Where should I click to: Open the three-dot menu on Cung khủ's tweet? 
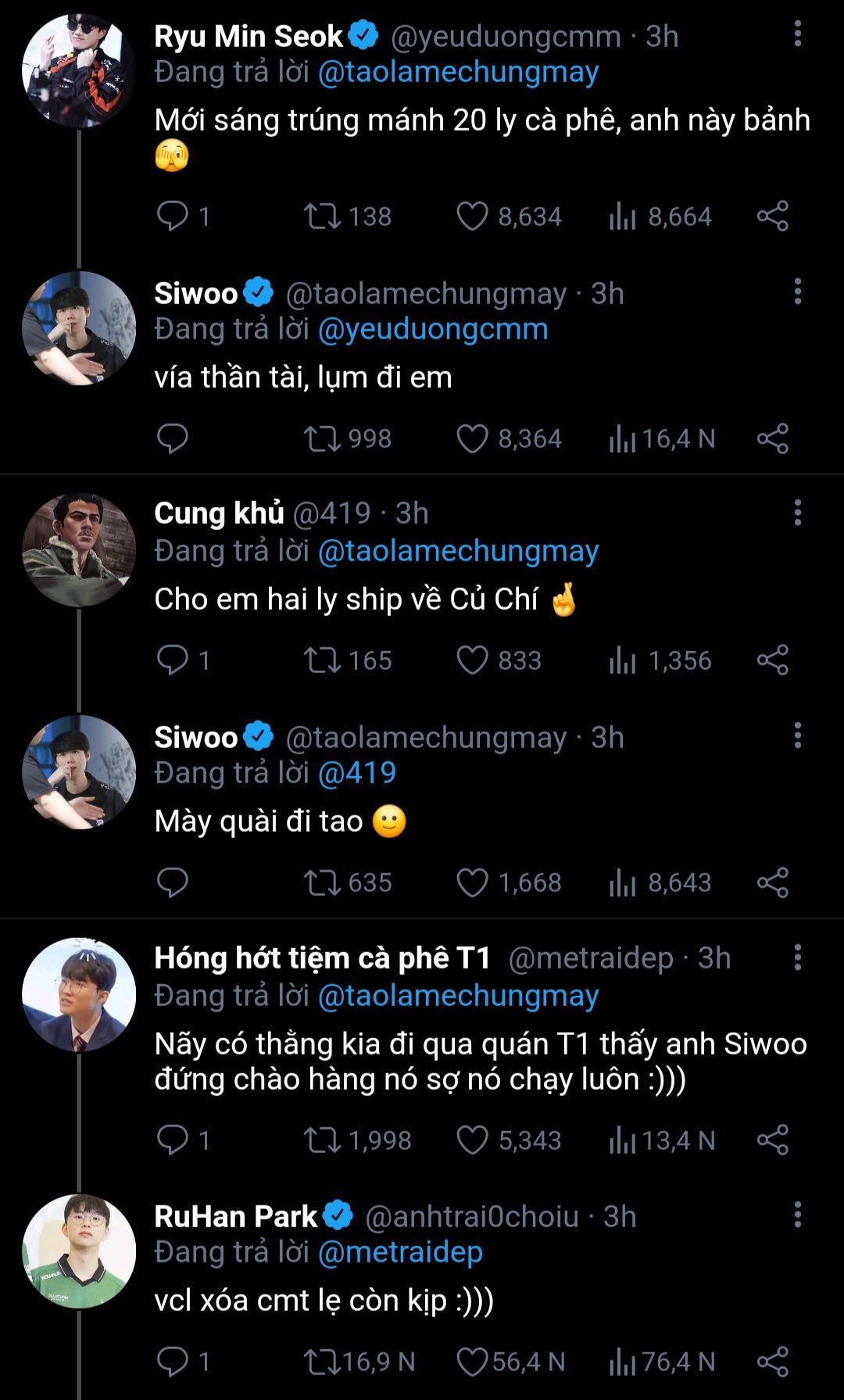click(797, 513)
